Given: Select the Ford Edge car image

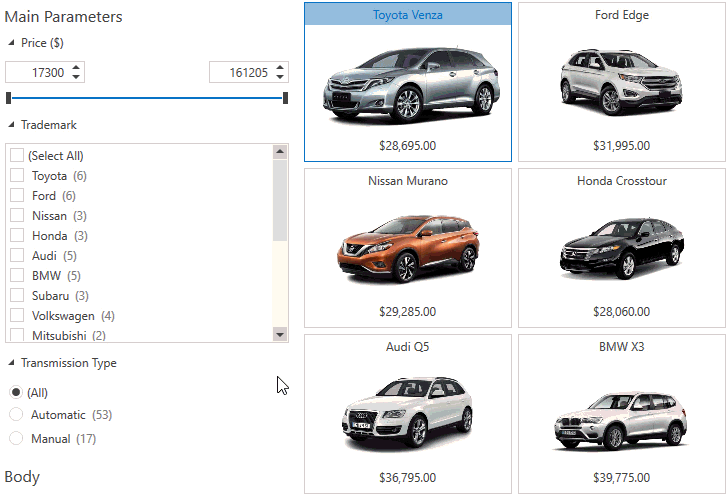Looking at the screenshot, I should click(x=621, y=80).
